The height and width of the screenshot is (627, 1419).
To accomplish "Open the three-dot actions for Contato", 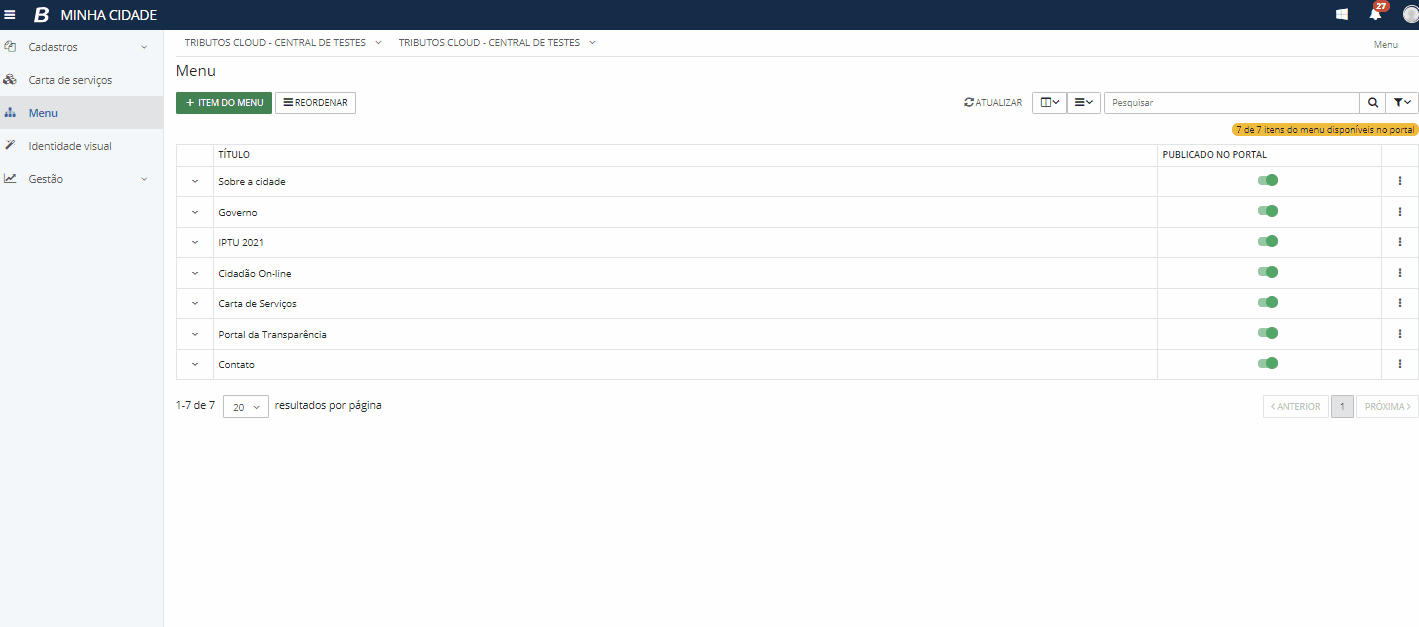I will coord(1399,364).
